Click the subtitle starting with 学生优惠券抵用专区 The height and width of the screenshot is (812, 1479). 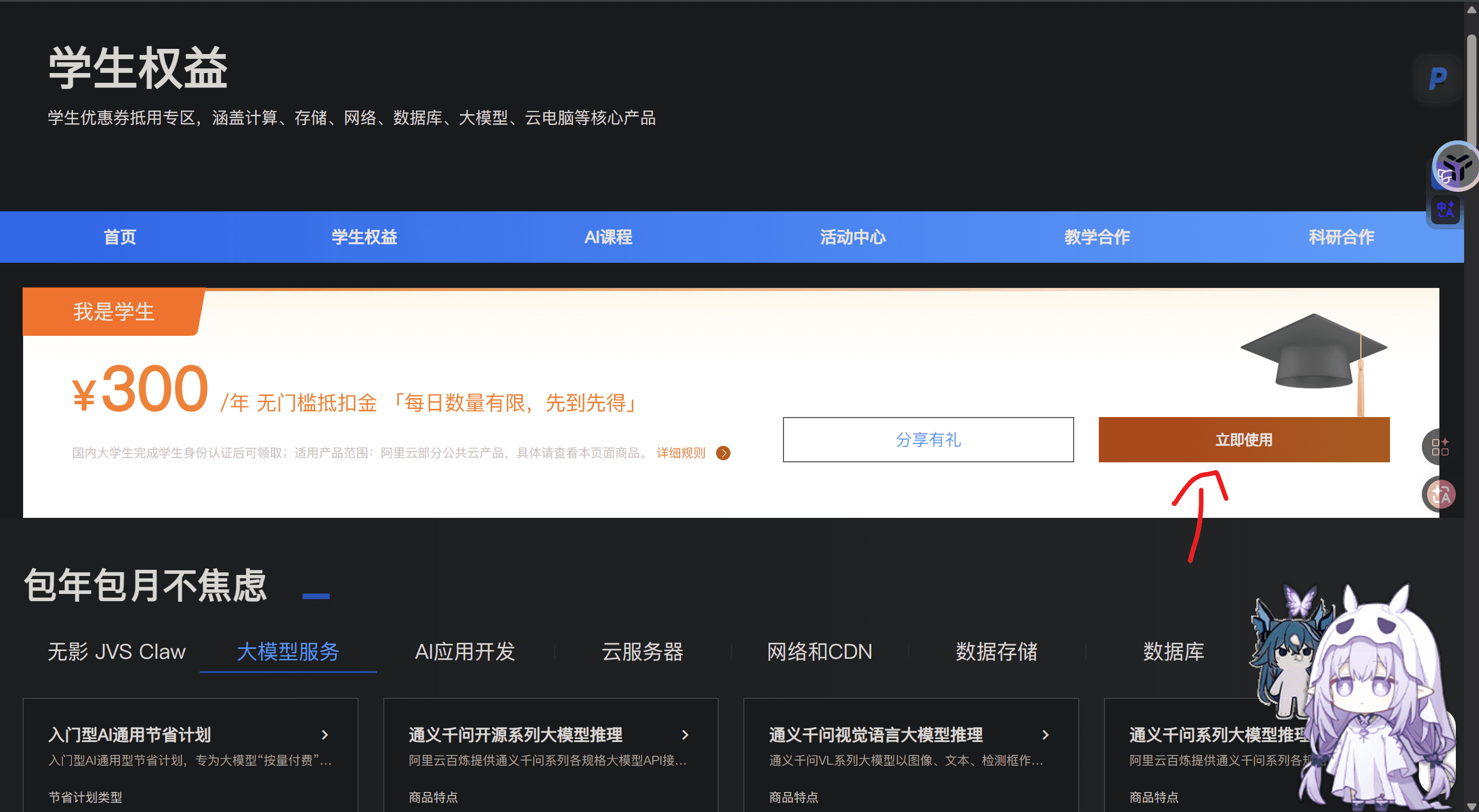click(352, 118)
